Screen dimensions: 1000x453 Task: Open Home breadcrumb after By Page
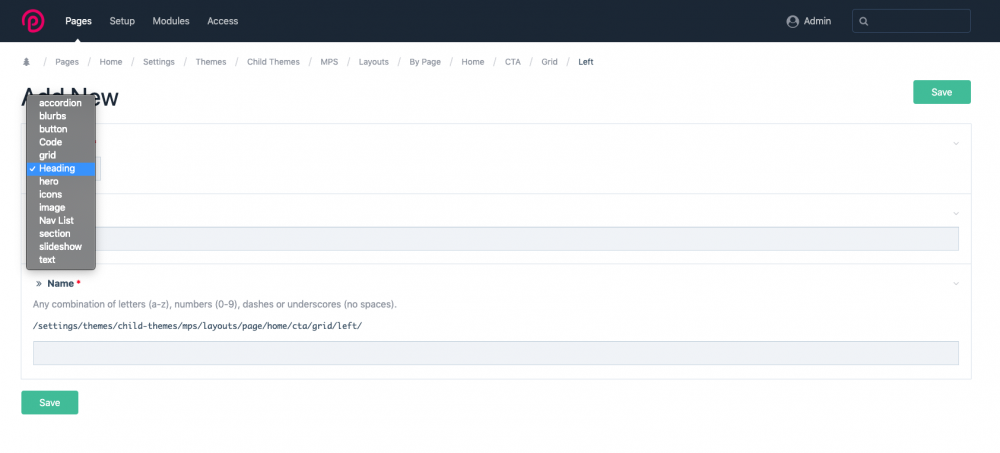tap(473, 62)
